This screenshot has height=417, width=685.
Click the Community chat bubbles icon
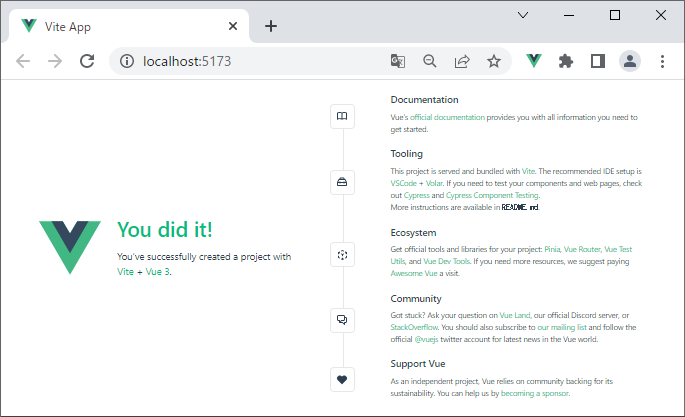point(342,320)
